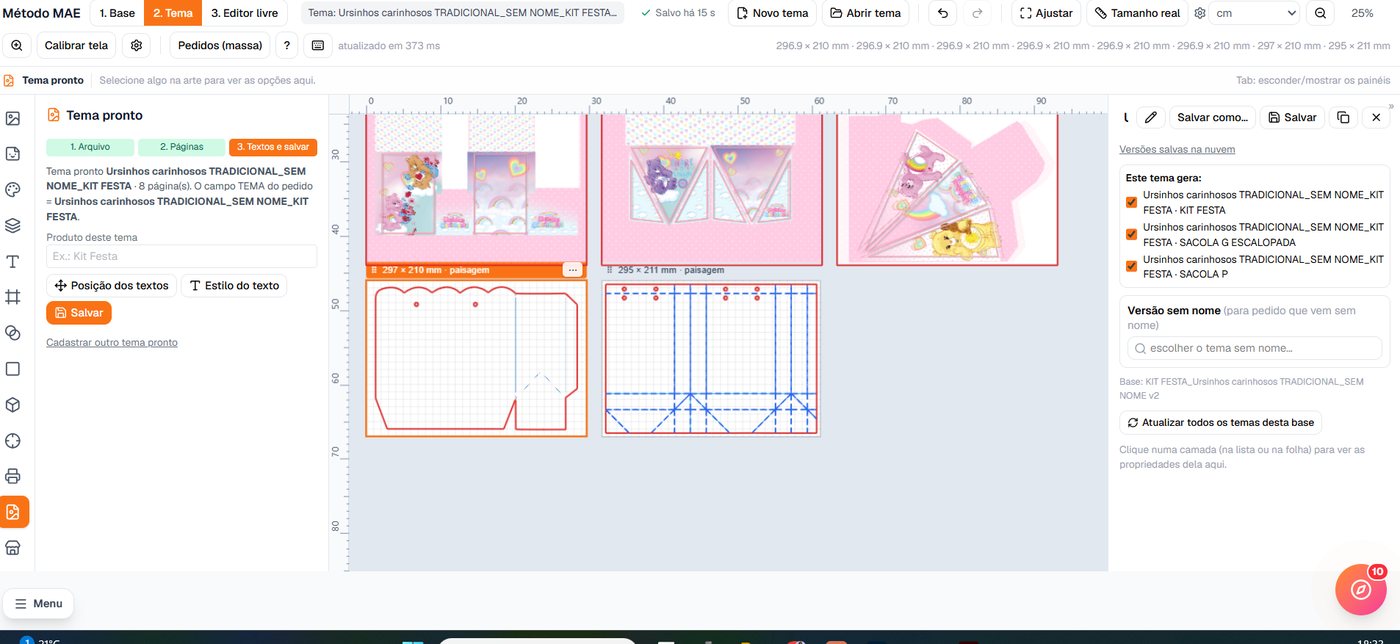1400x644 pixels.
Task: Click the Ajustar fit button
Action: (1046, 13)
